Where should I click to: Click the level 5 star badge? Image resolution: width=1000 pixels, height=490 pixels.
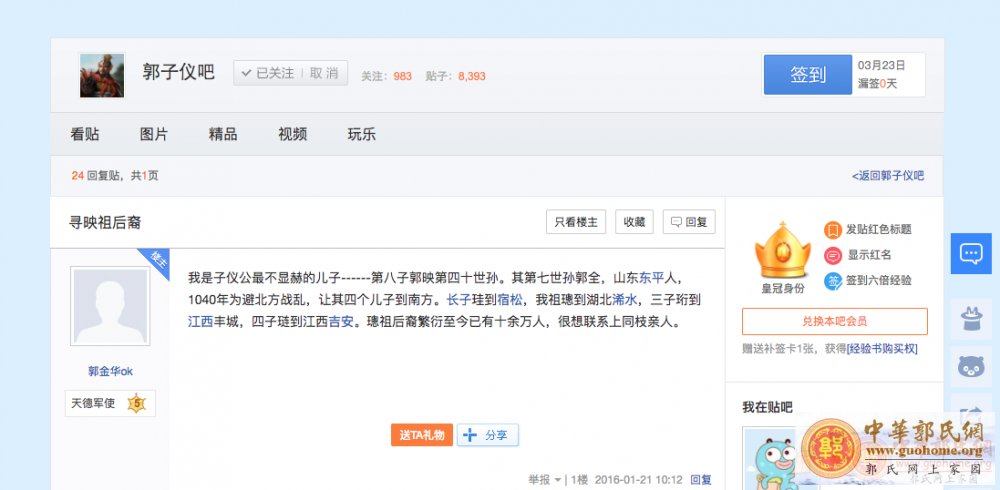coord(137,404)
